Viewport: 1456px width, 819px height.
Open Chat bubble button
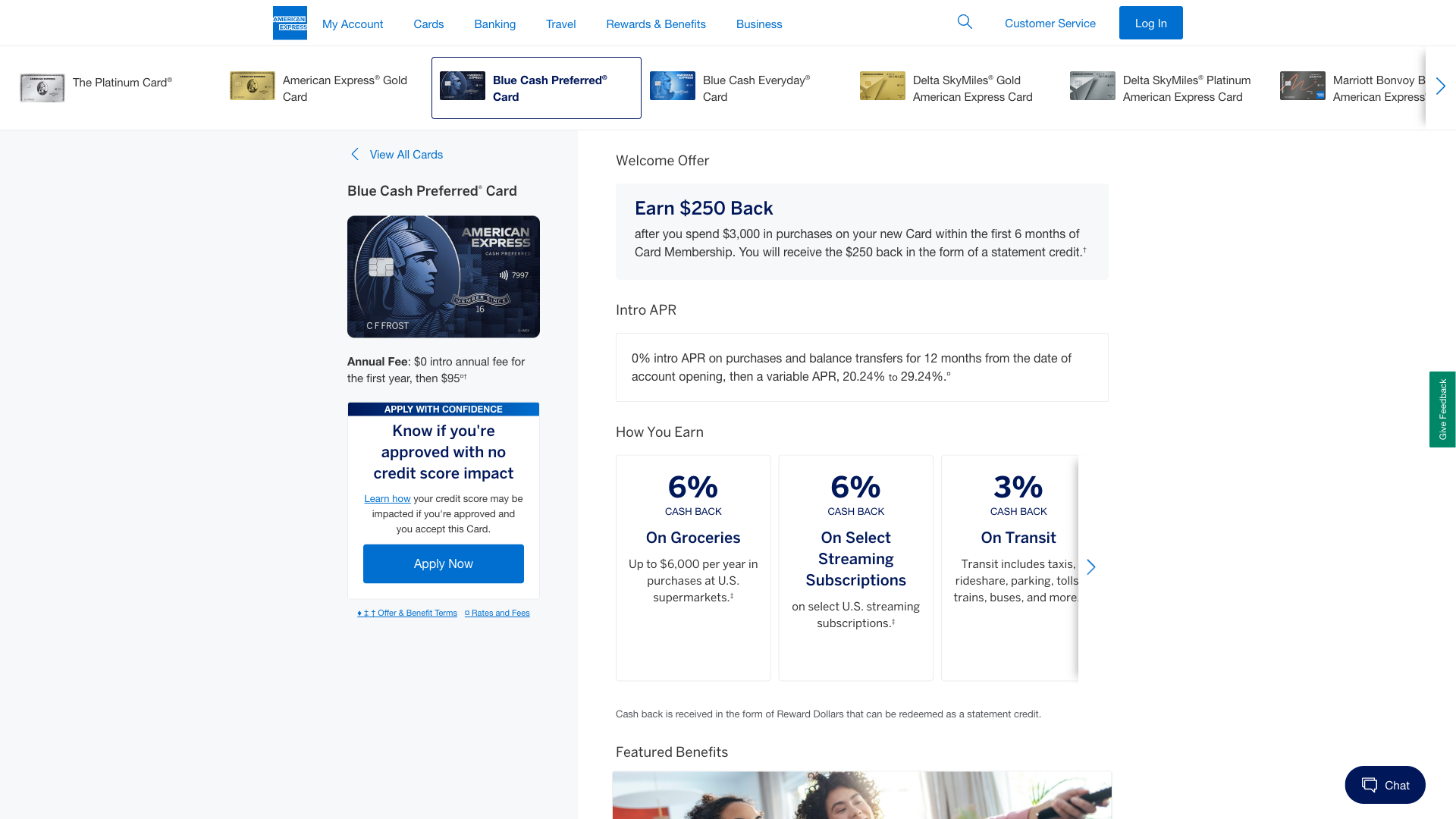pyautogui.click(x=1385, y=785)
